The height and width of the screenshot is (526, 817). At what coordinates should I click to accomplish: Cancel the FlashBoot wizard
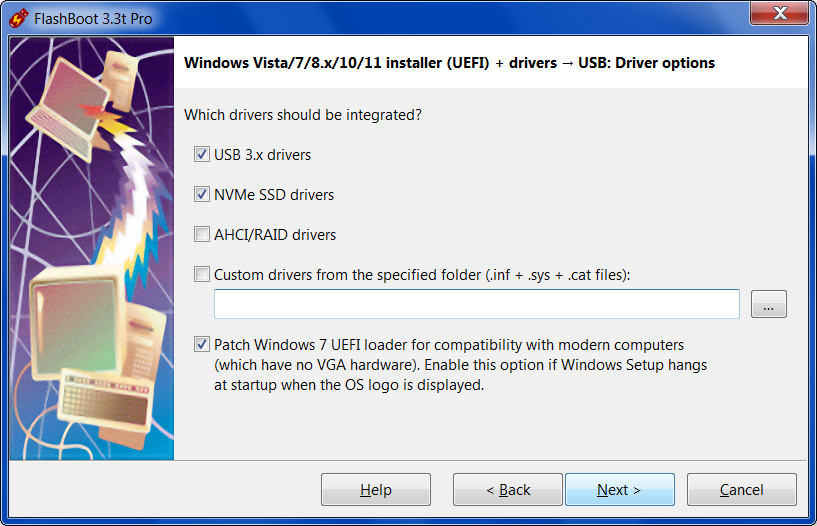[x=741, y=490]
